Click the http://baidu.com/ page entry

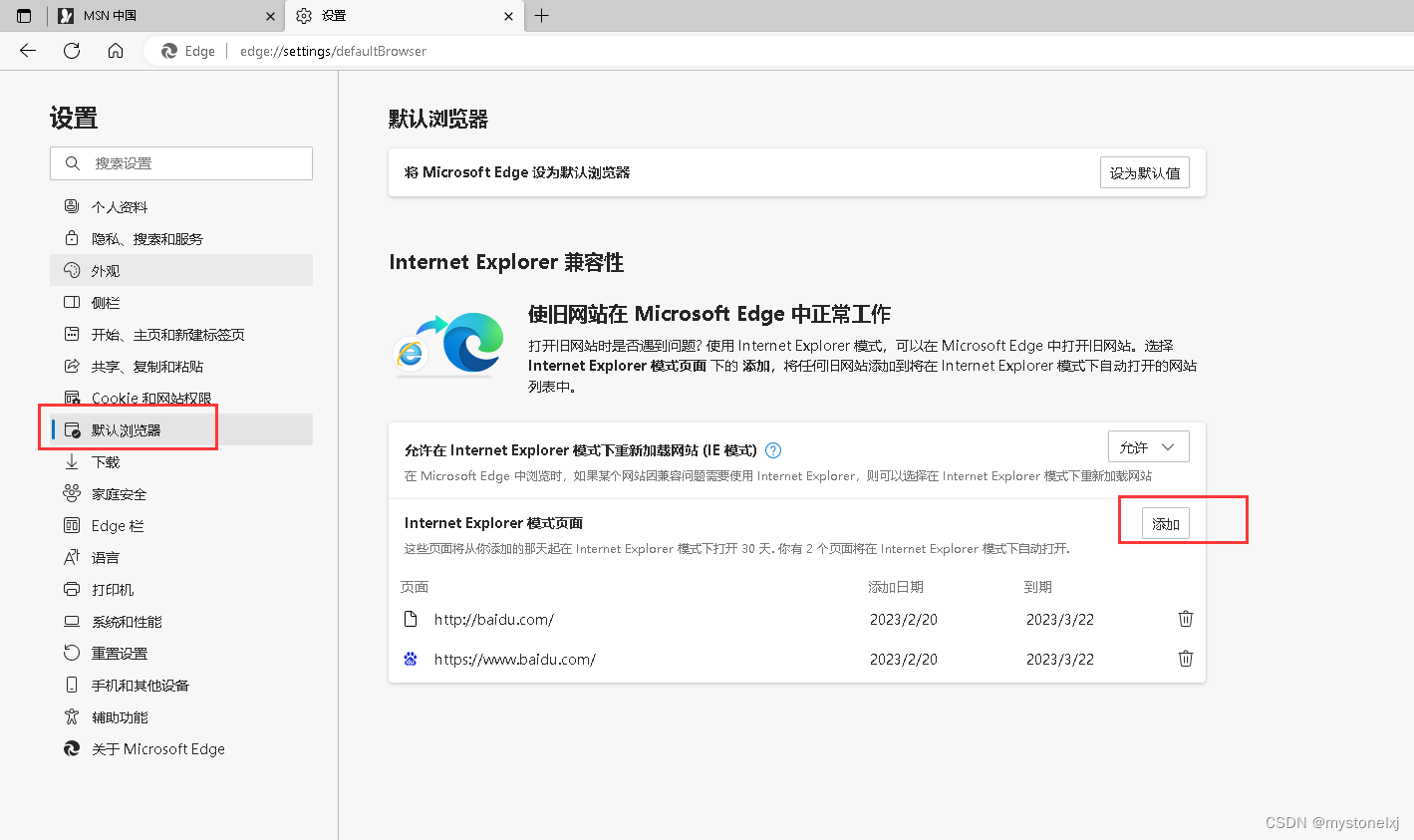click(494, 620)
